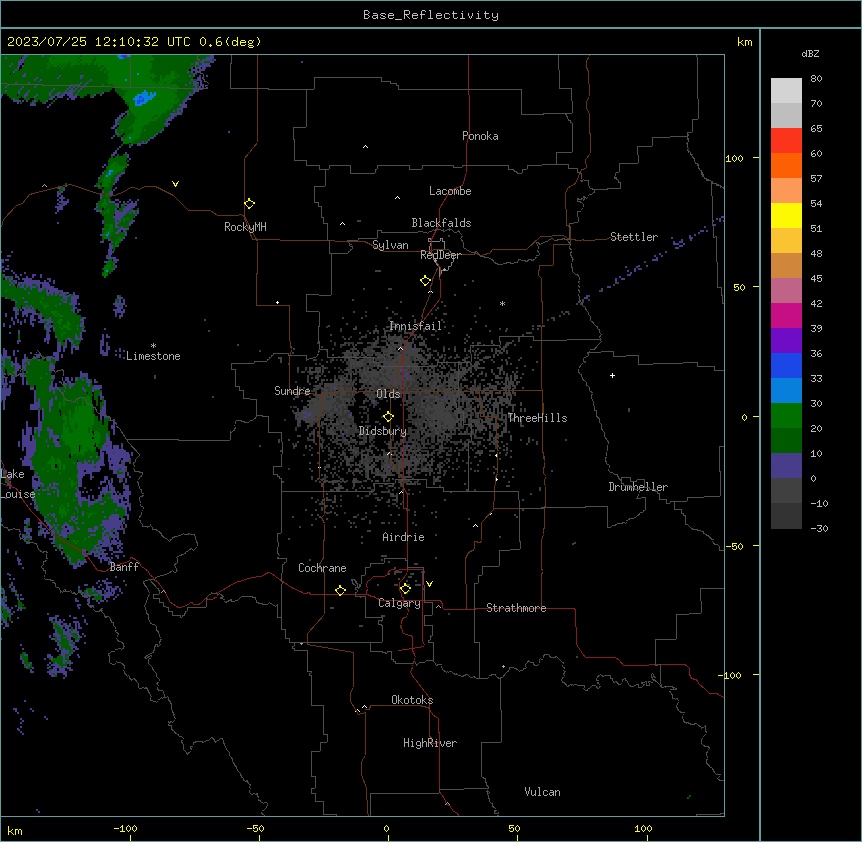Click the Cochrane city label
Screen dimensions: 862x842
coord(322,568)
